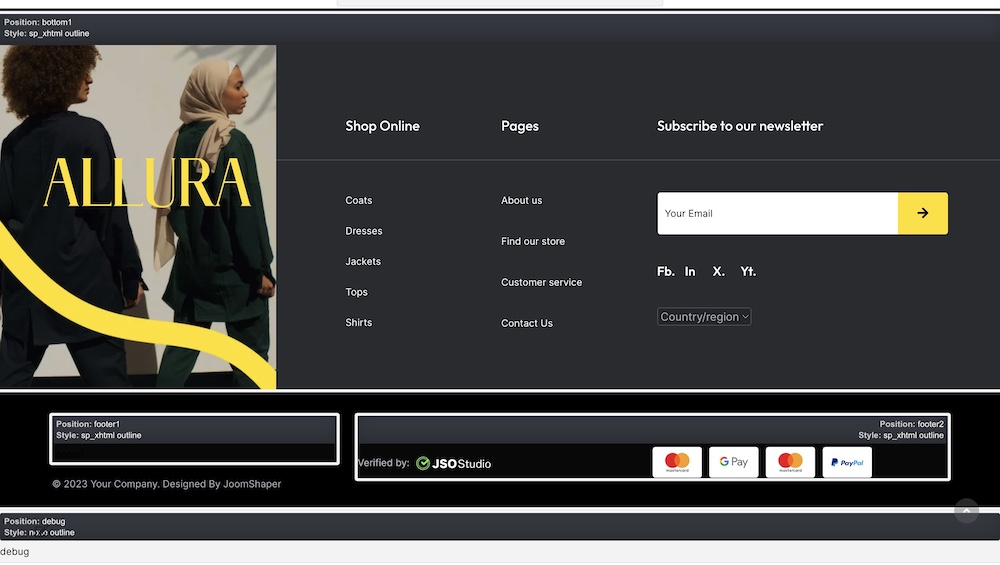Click the Your Email input field
Screen dimensions: 1000x565
777,213
